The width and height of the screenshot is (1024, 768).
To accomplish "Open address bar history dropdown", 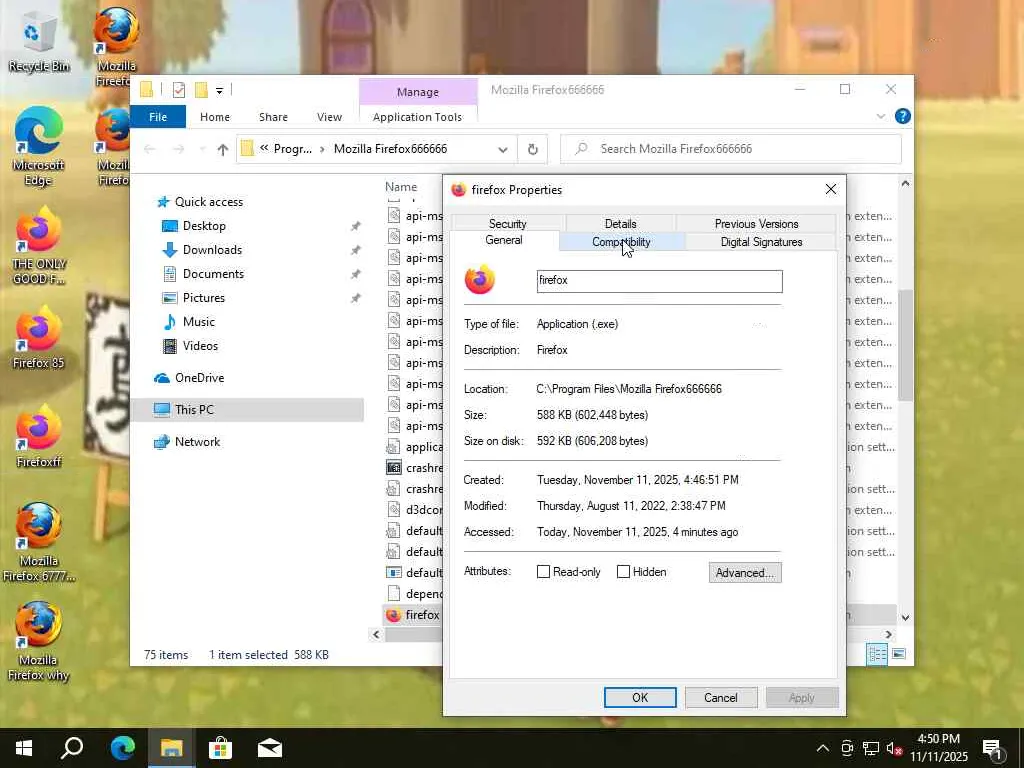I will pyautogui.click(x=503, y=150).
